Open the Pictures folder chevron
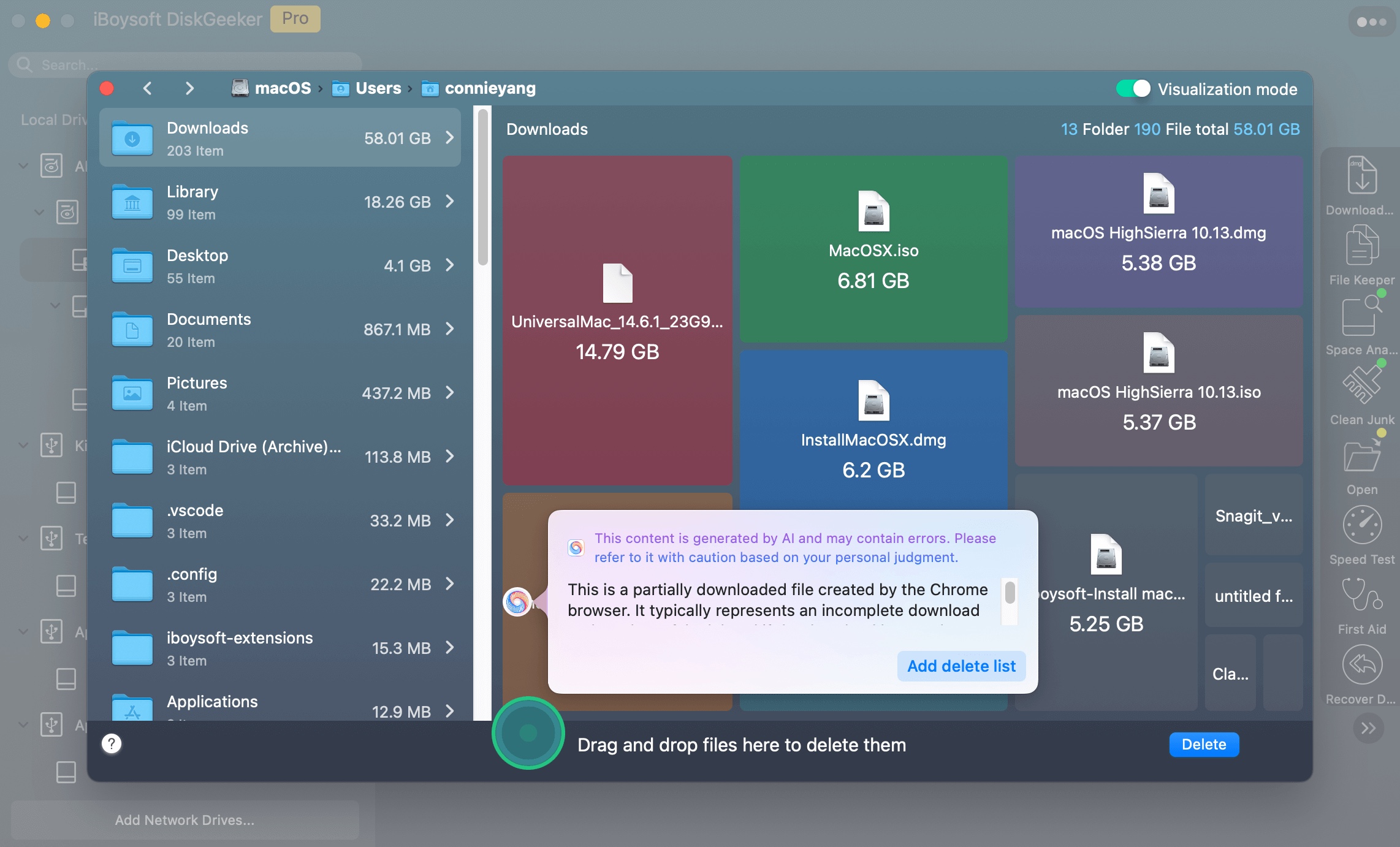The width and height of the screenshot is (1400, 847). 450,392
